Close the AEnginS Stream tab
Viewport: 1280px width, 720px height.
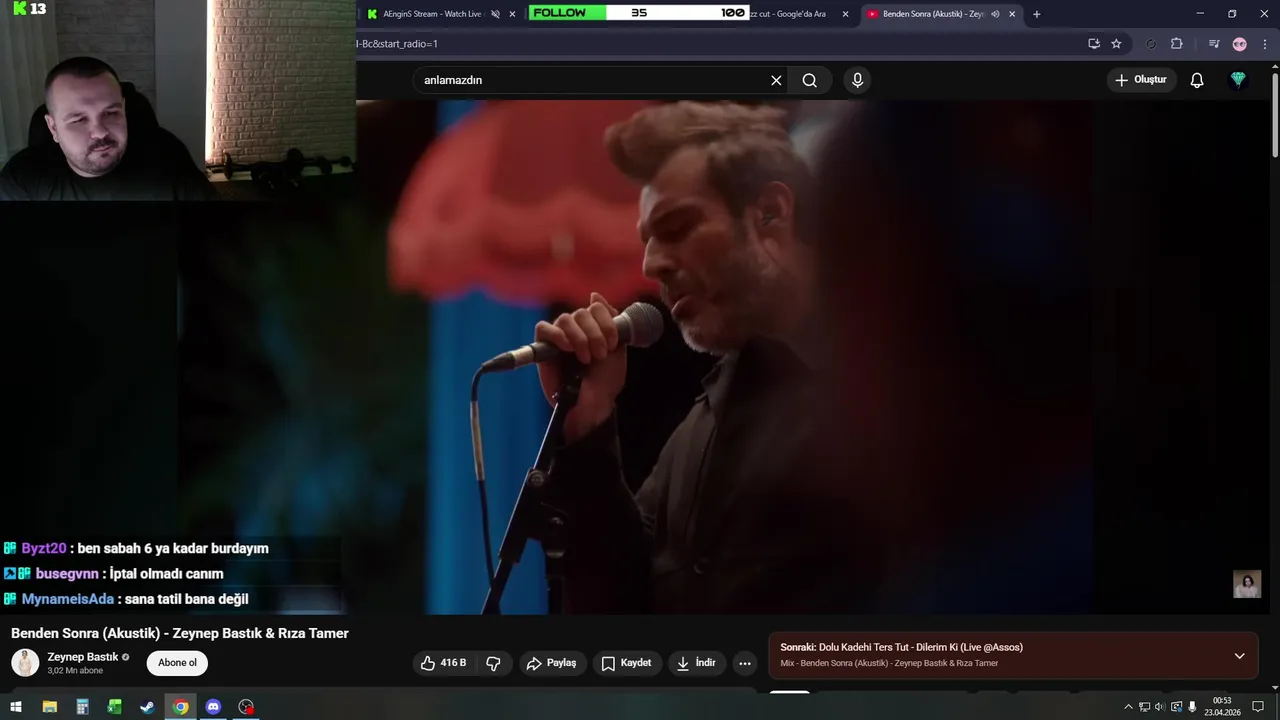tap(513, 14)
